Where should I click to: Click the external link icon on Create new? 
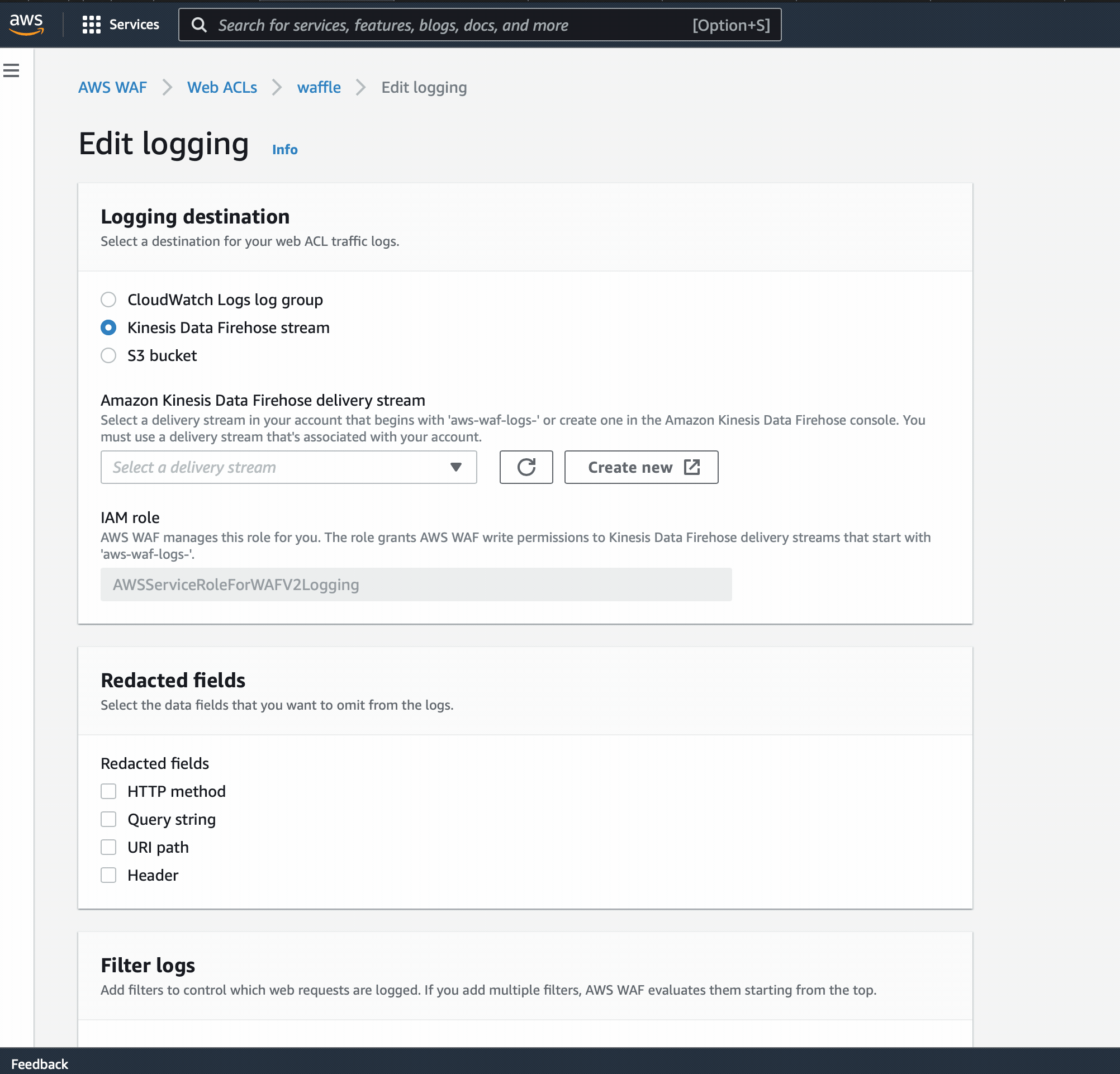(691, 467)
